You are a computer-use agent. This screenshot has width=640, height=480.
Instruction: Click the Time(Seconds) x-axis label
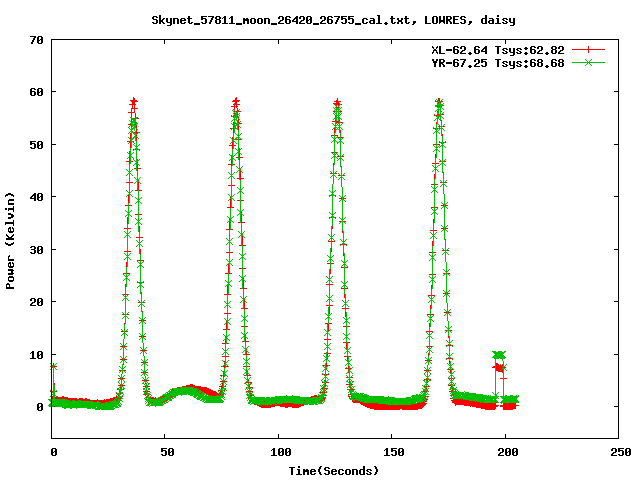point(333,471)
